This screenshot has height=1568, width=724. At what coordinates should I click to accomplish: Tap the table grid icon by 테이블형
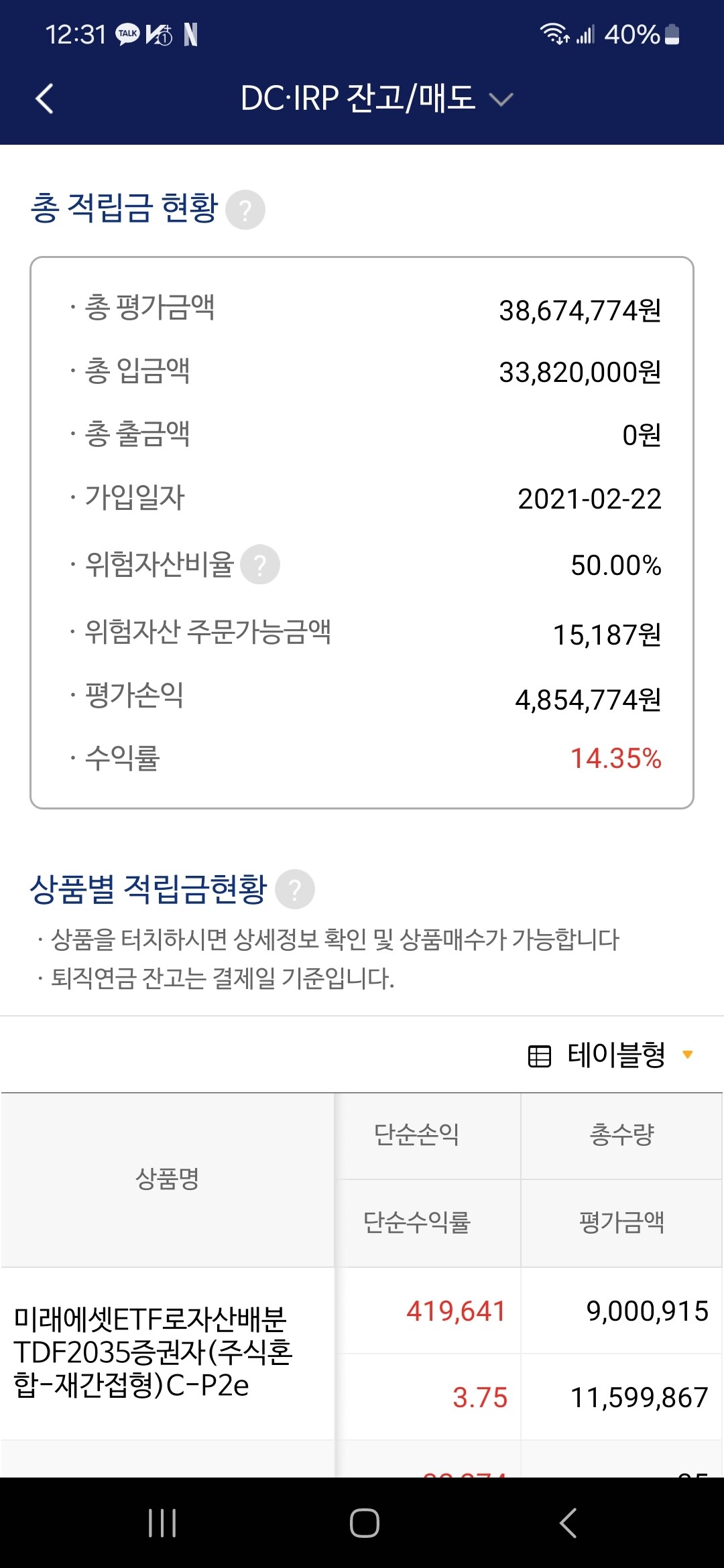(540, 1056)
